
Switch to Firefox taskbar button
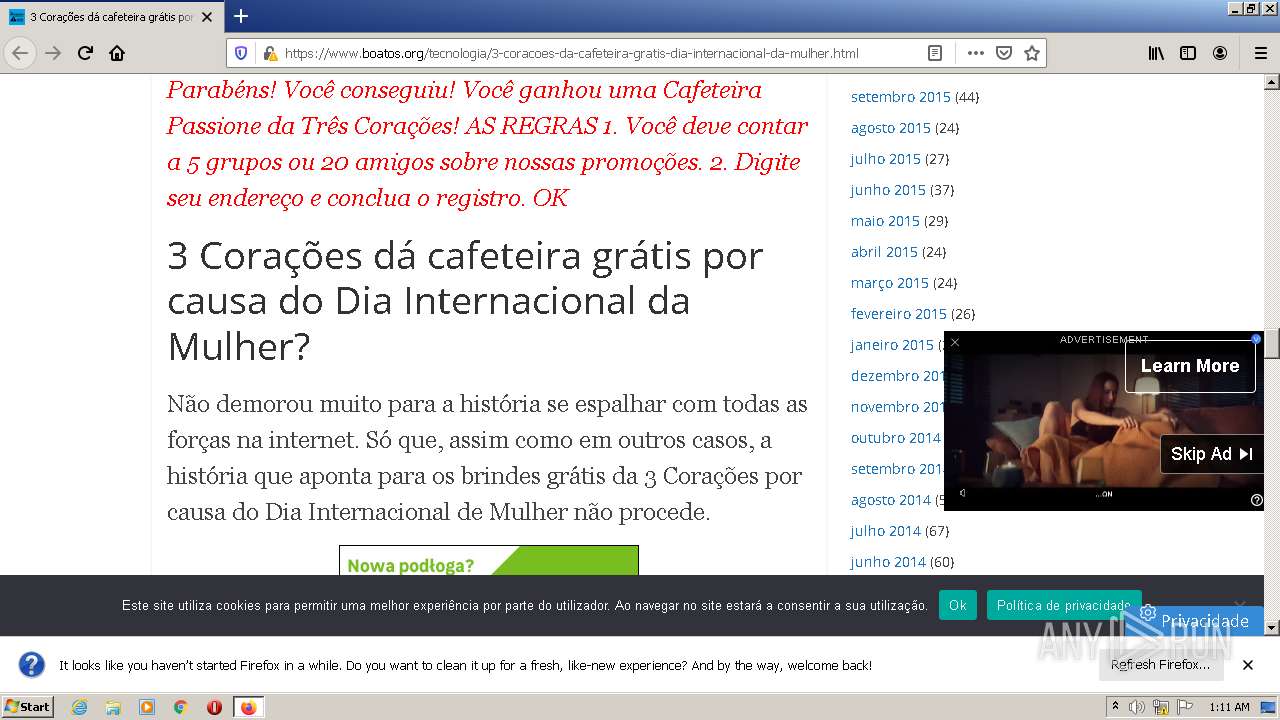[249, 707]
